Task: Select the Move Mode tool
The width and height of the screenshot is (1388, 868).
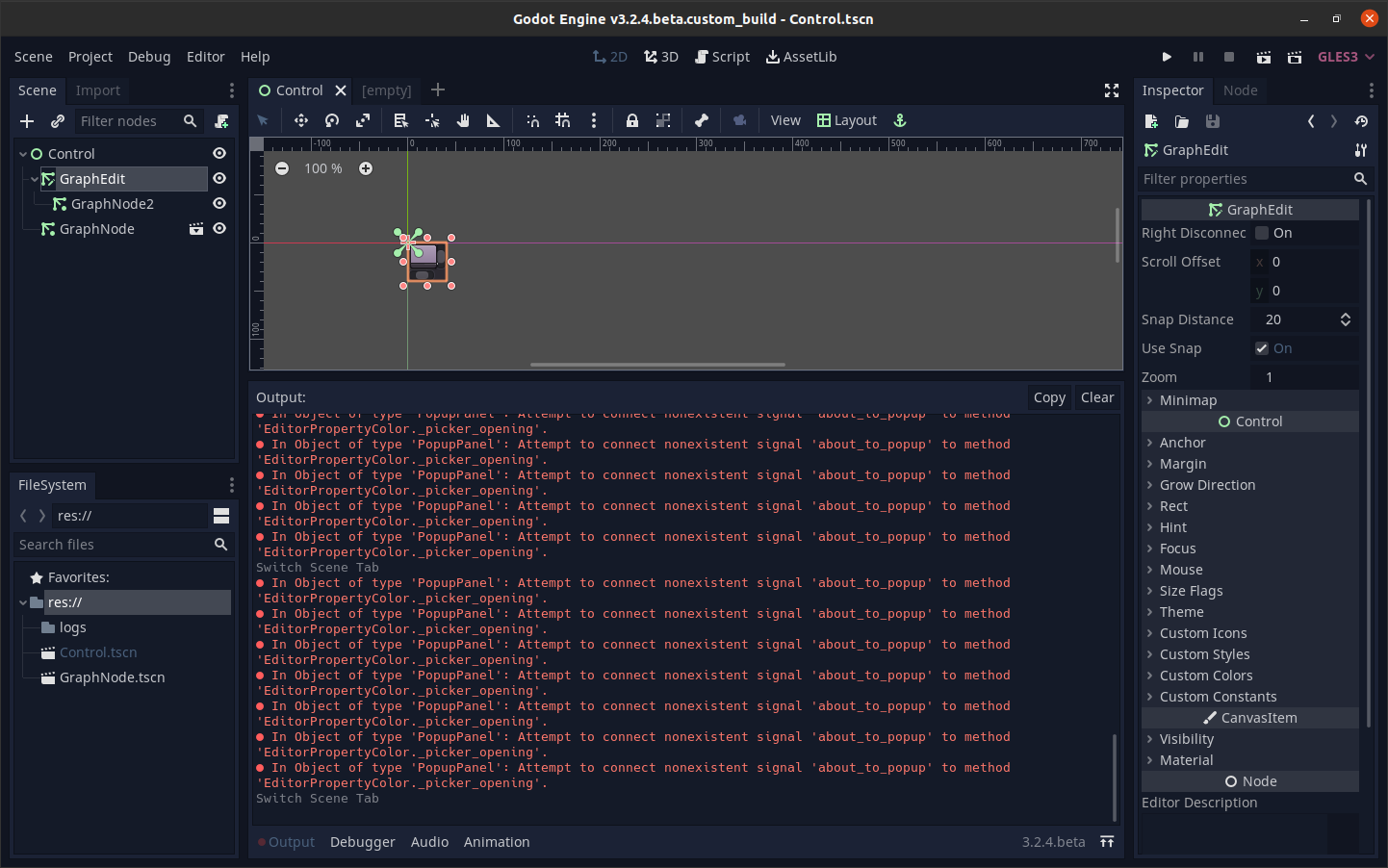Action: coord(301,120)
